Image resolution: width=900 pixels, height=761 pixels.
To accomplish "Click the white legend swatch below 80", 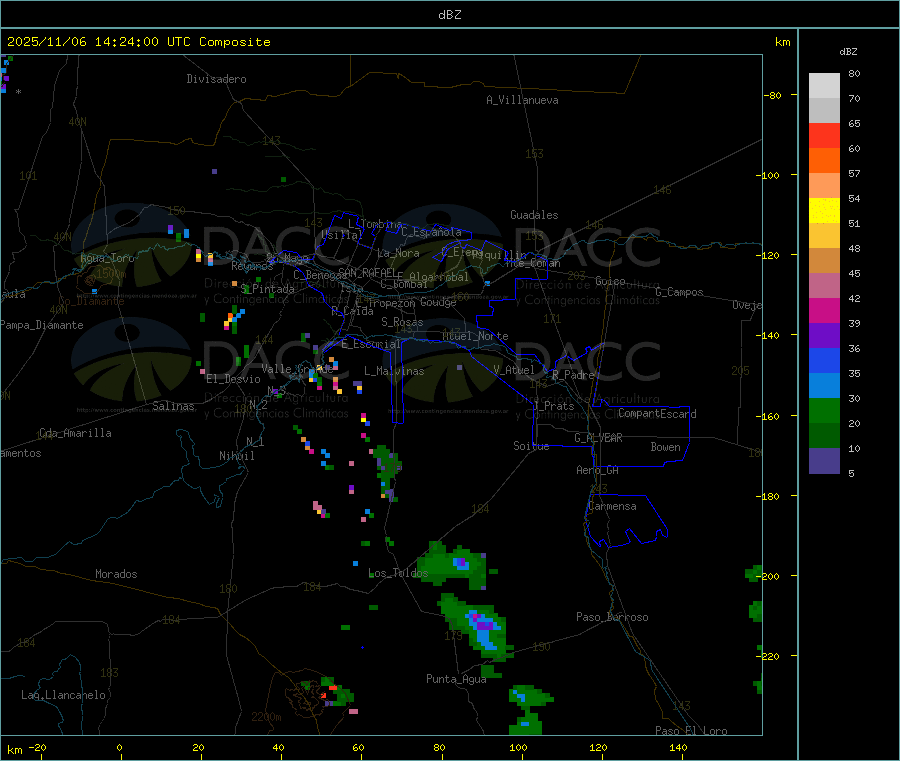I will tap(824, 86).
